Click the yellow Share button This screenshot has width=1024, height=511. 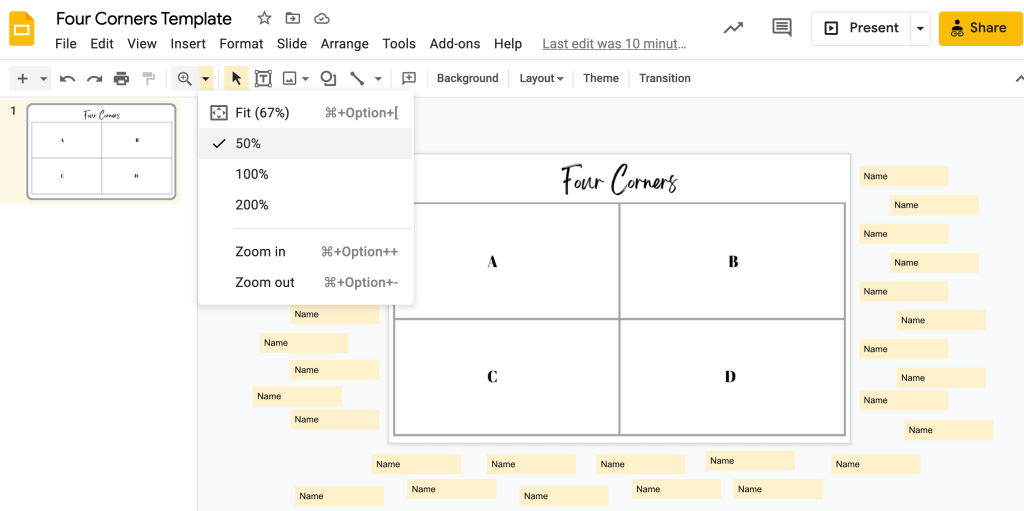(979, 28)
